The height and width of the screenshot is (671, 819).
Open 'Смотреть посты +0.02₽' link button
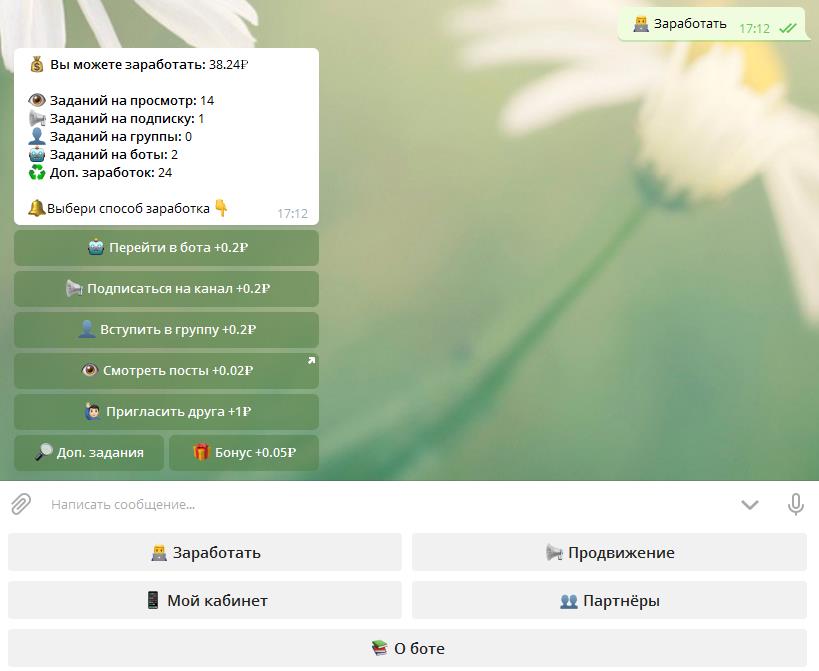pyautogui.click(x=166, y=371)
